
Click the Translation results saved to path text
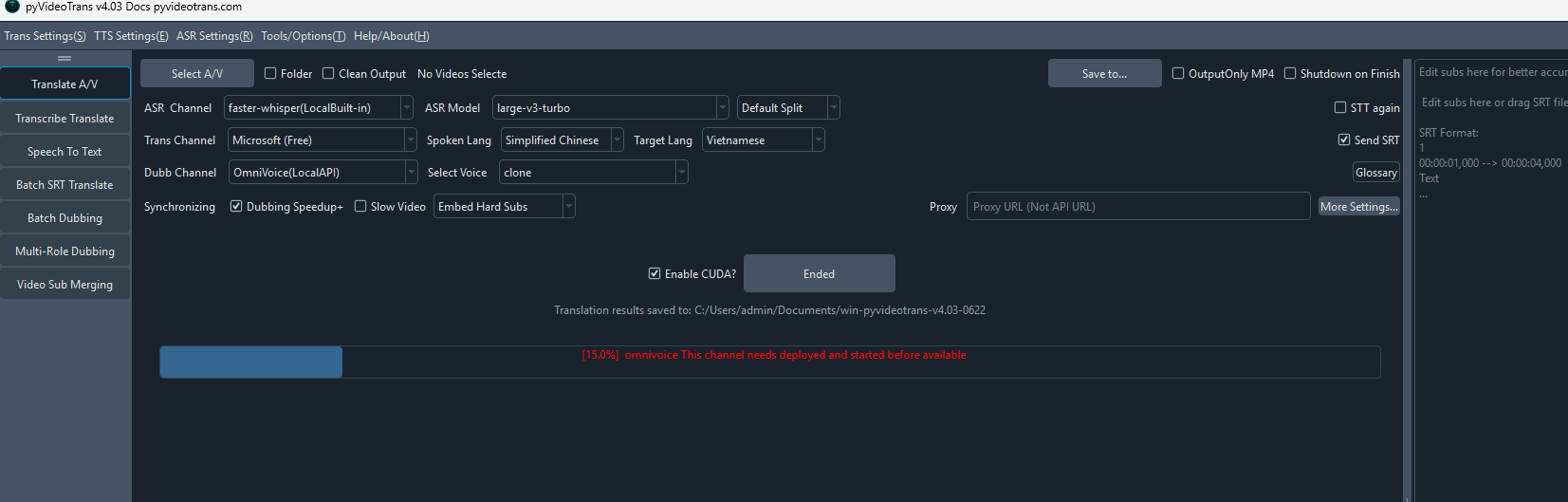pyautogui.click(x=769, y=310)
